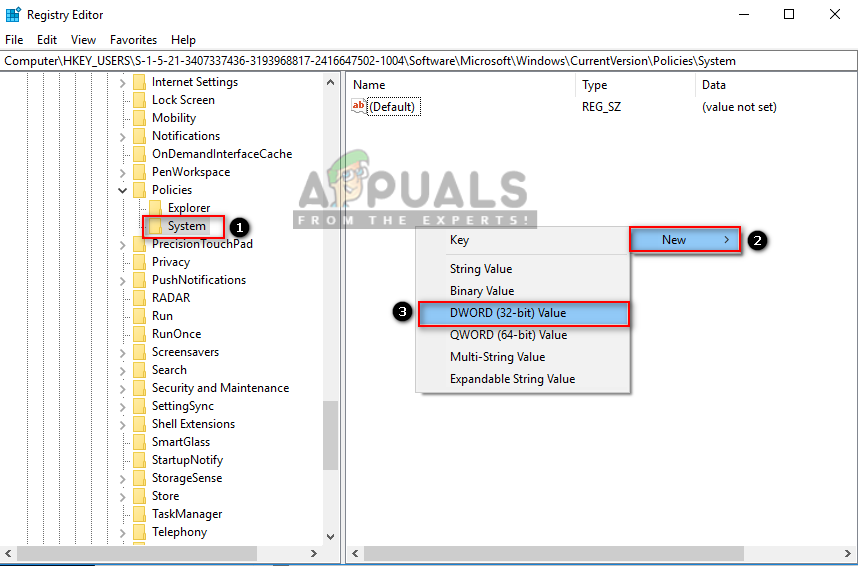
Task: Expand the PushNotifications key
Action: point(123,281)
